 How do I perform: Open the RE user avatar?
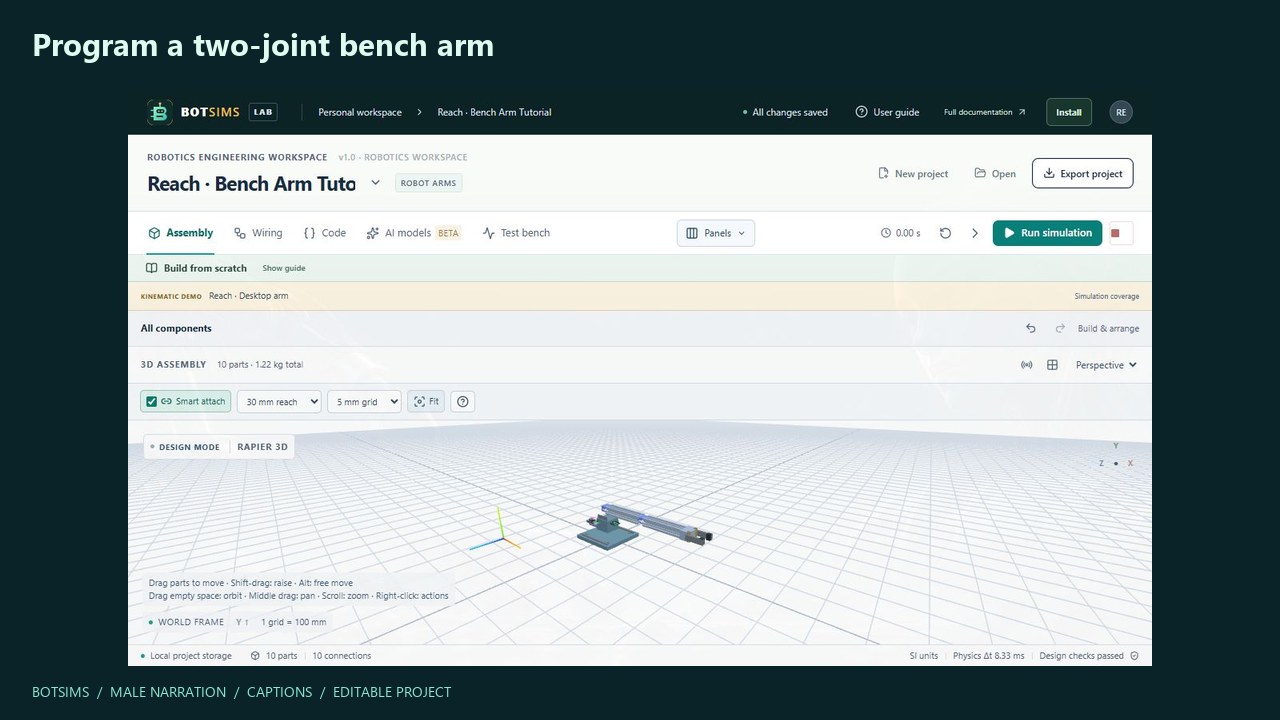1121,112
